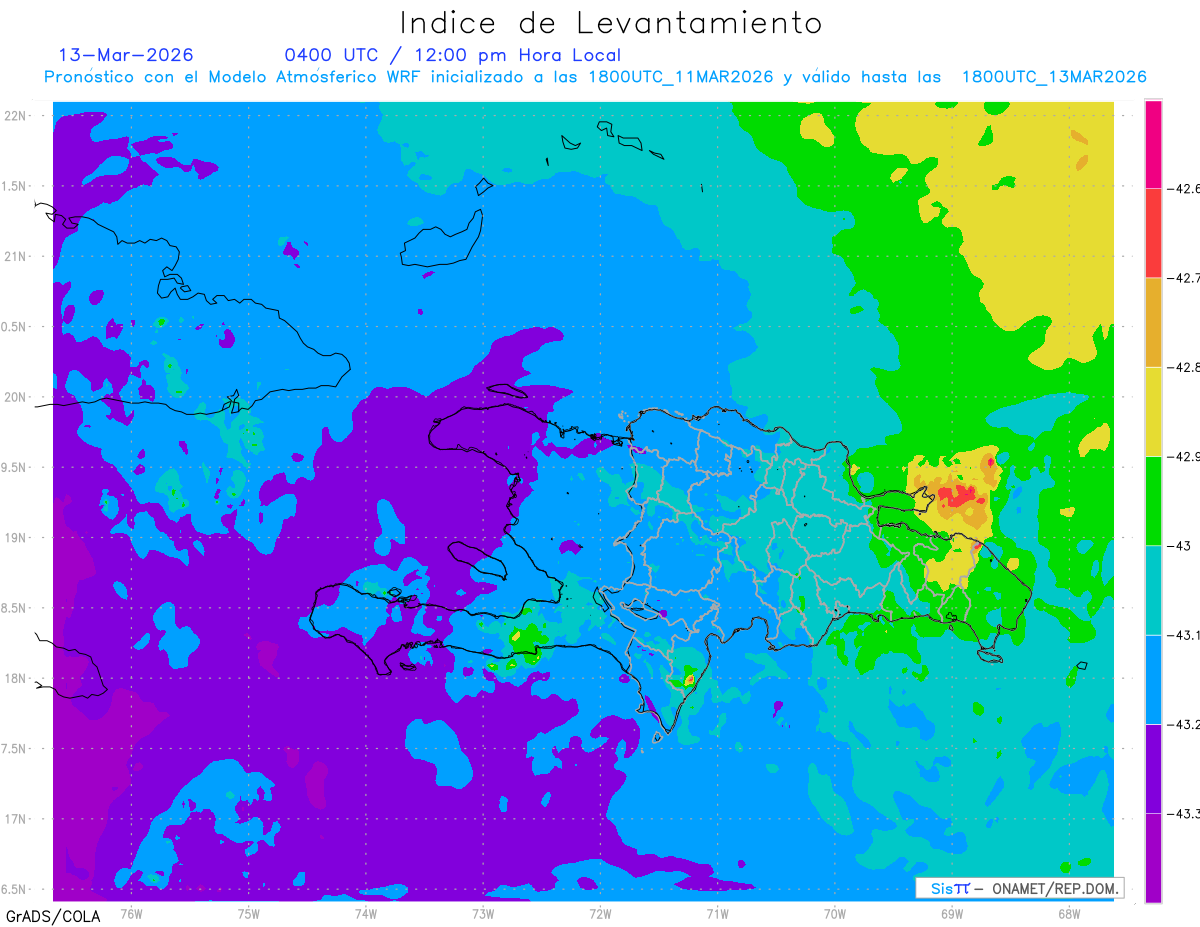The width and height of the screenshot is (1200, 927).
Task: Click the legend value -42.9
Action: (1184, 456)
